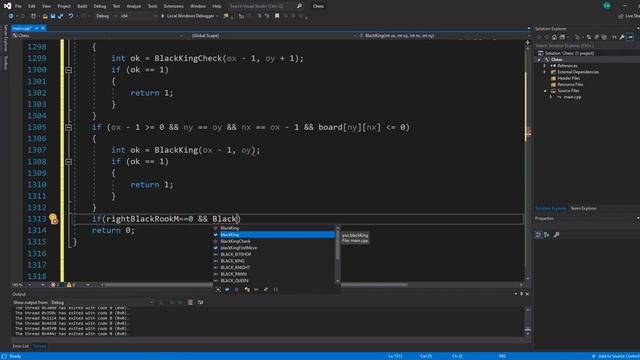The image size is (640, 360).
Task: Open the Show output from Debug dropdown
Action: pyautogui.click(x=102, y=302)
